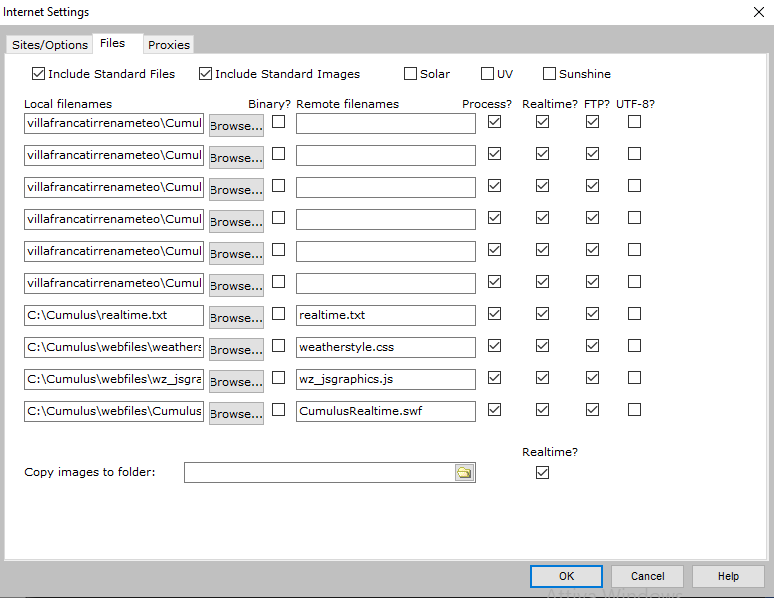The image size is (774, 598).
Task: Tick the Sunshine checkbox
Action: click(549, 74)
